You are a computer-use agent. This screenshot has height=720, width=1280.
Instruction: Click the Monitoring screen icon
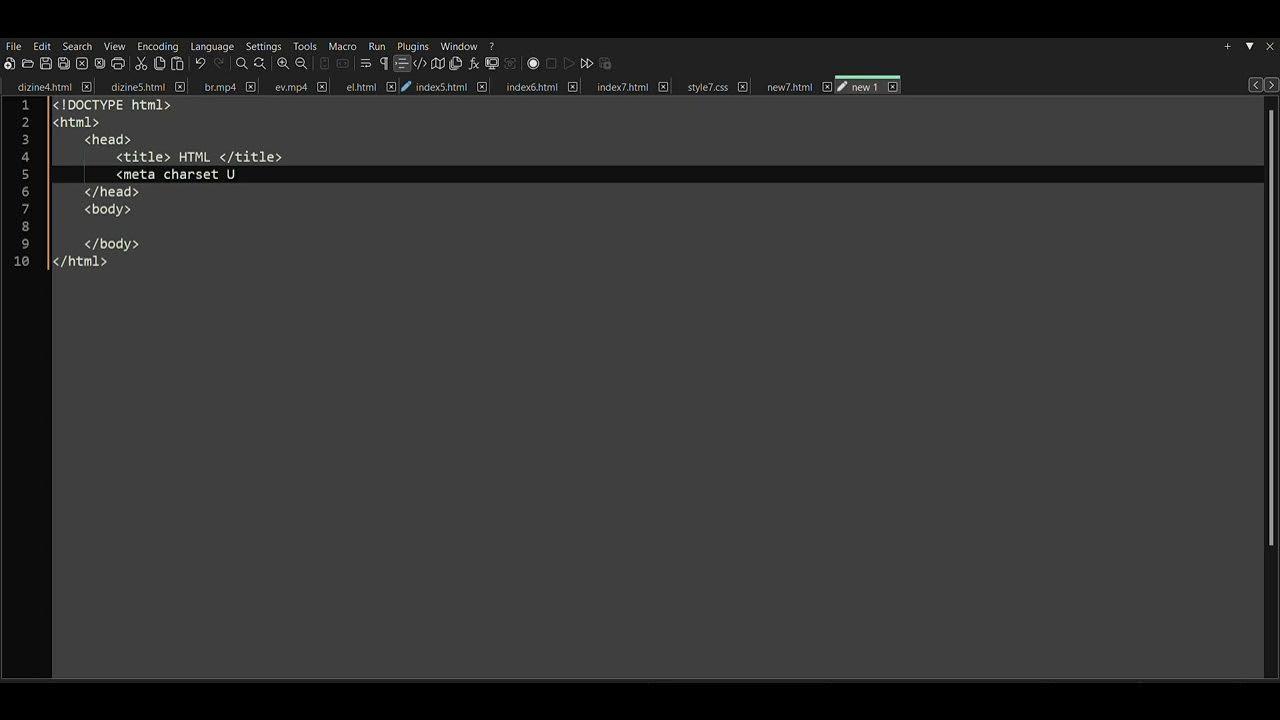tap(492, 63)
